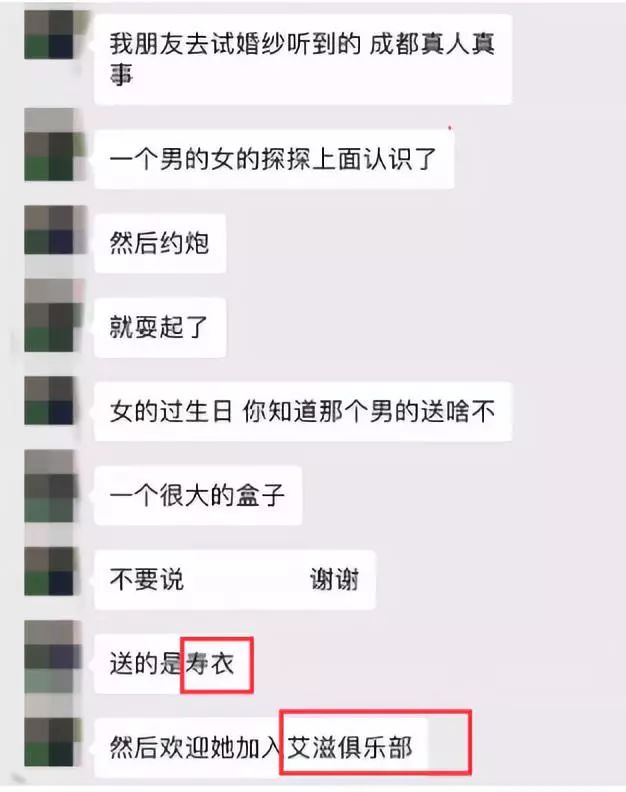Select the message bubble 我朋友去试婚纱听到的

303,60
